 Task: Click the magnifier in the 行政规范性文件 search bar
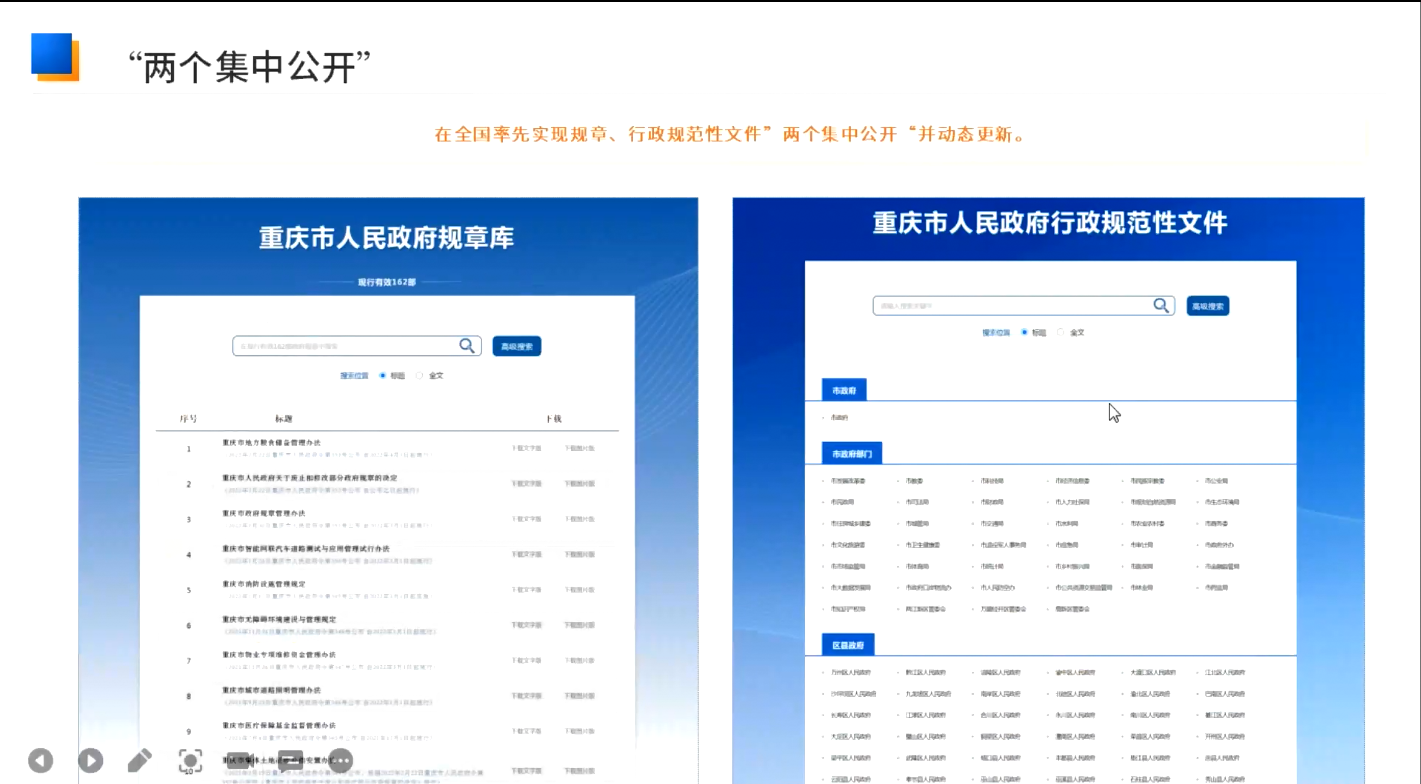[x=1161, y=306]
